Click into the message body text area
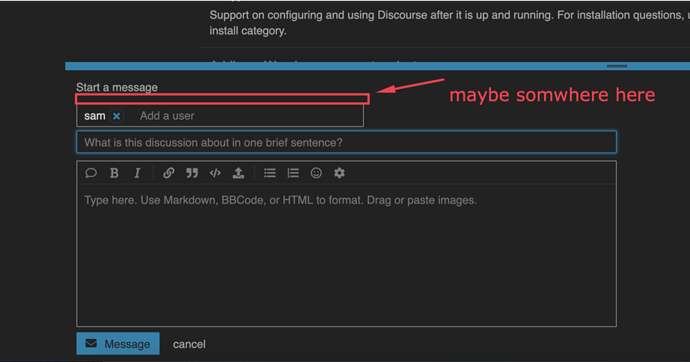 [346, 255]
